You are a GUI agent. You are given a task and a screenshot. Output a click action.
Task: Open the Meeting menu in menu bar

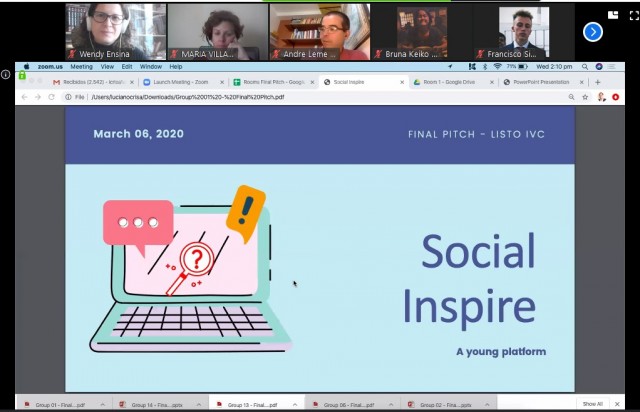pyautogui.click(x=81, y=66)
